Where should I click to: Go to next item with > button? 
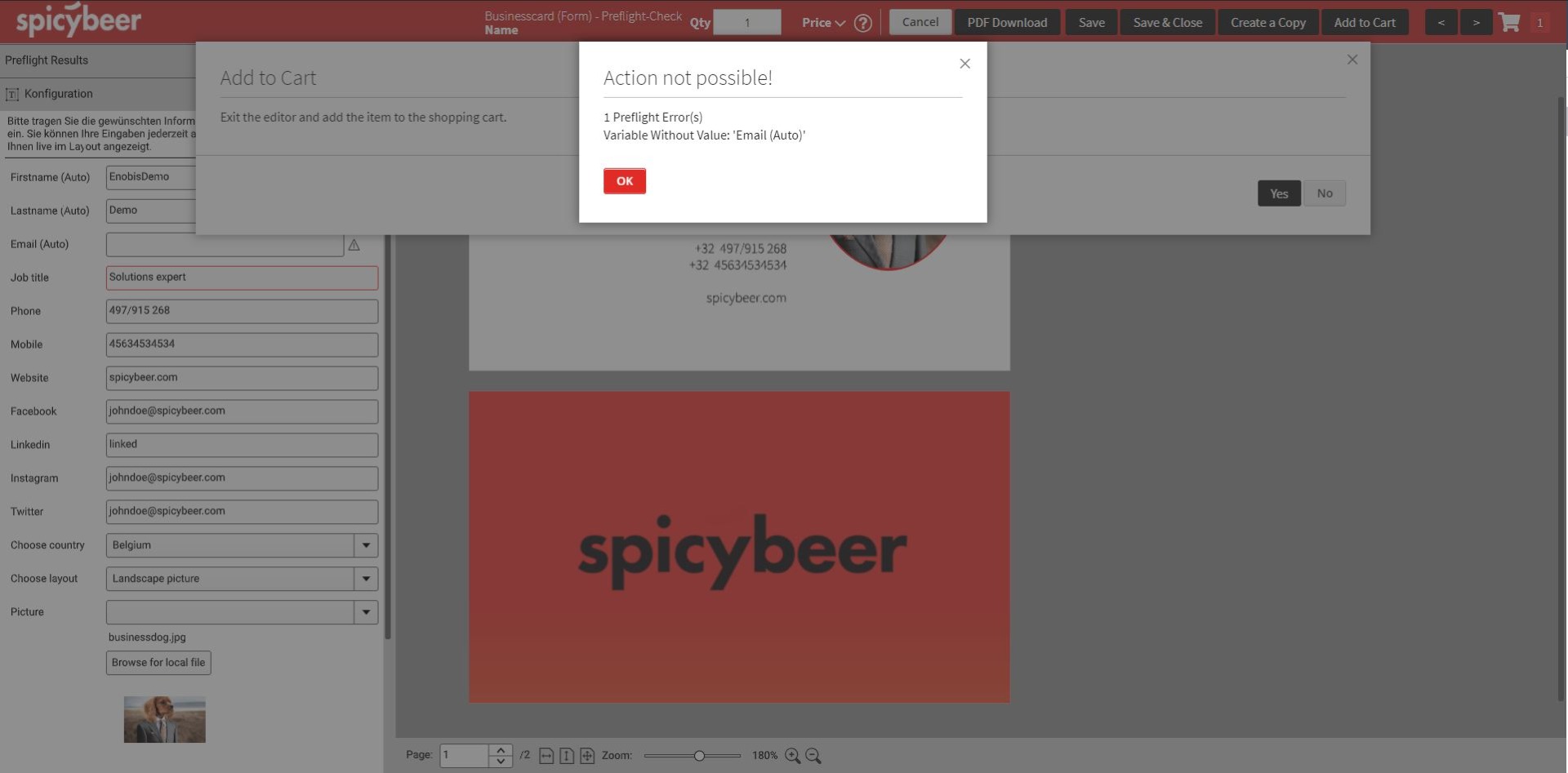(x=1476, y=22)
